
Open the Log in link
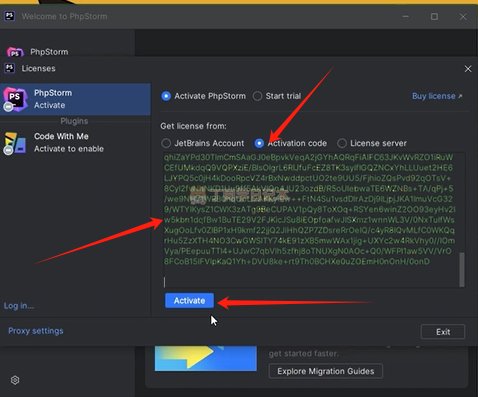click(19, 306)
